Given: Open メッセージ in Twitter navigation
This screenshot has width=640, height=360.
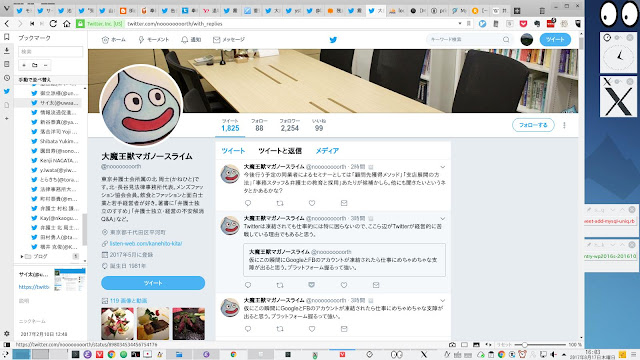Looking at the screenshot, I should pyautogui.click(x=229, y=40).
